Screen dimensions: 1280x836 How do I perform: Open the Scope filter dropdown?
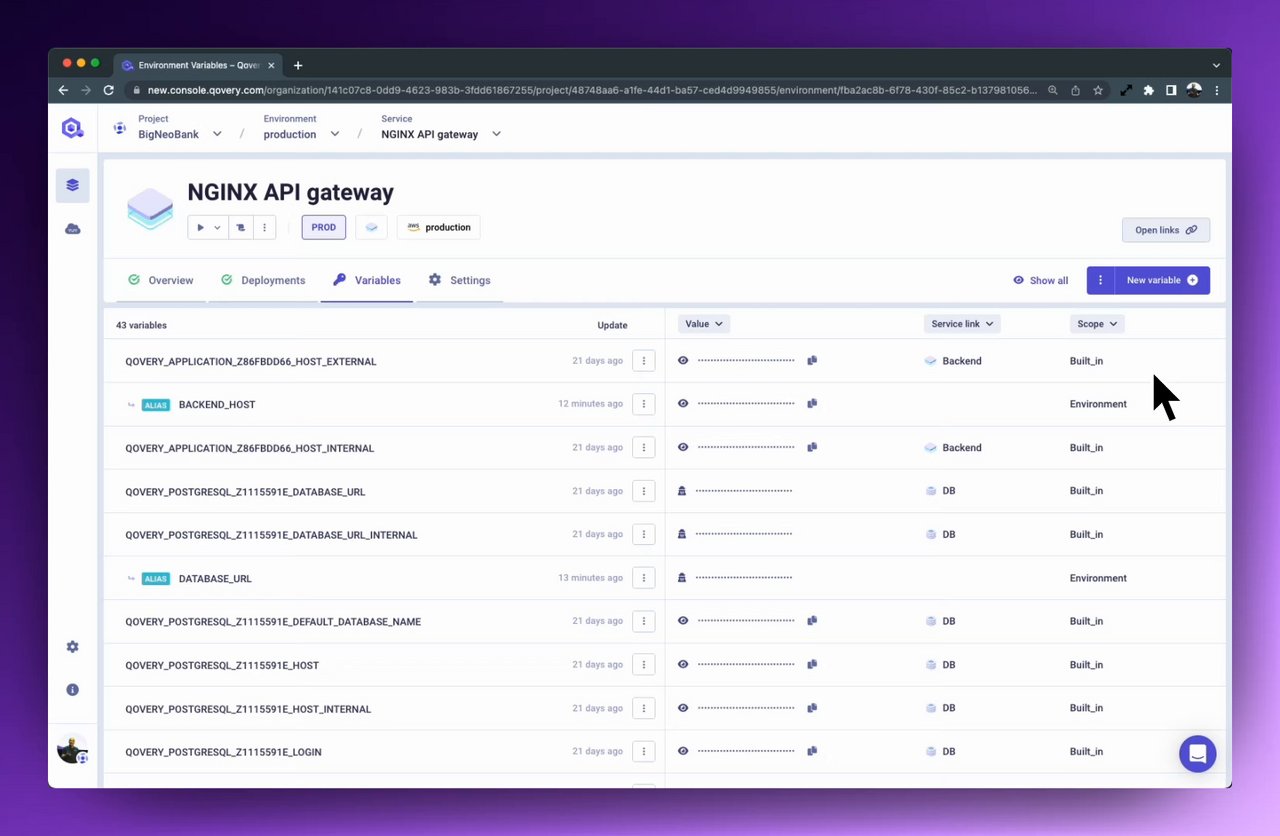coord(1097,324)
